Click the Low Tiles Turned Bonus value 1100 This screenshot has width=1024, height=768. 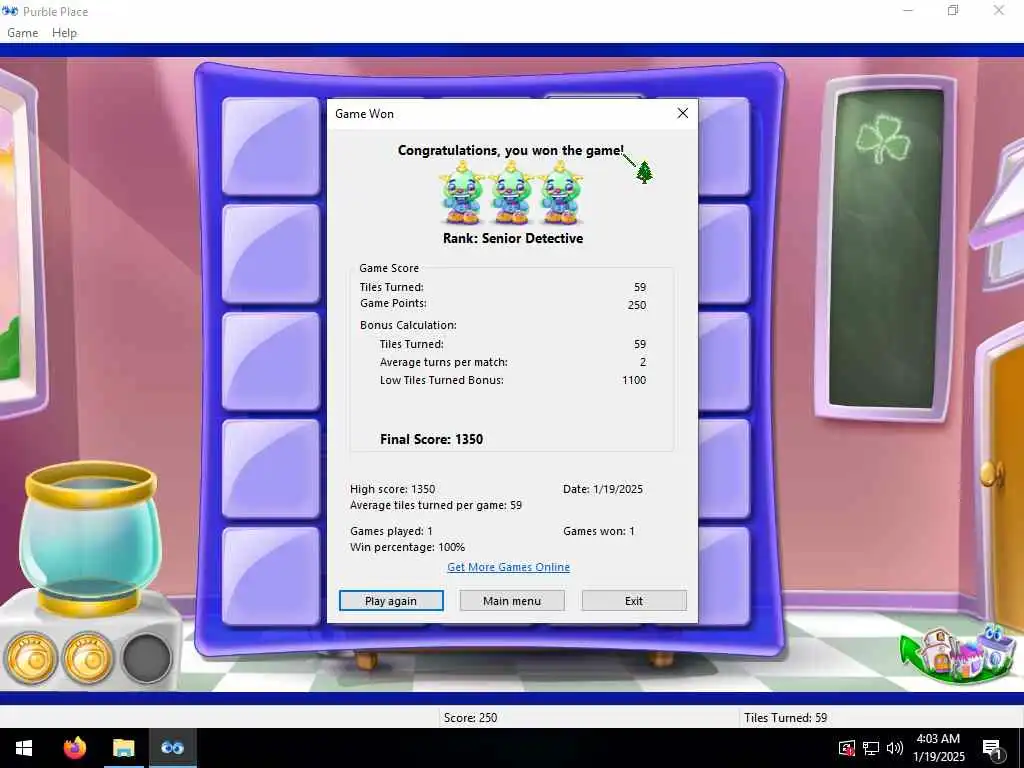pyautogui.click(x=634, y=380)
